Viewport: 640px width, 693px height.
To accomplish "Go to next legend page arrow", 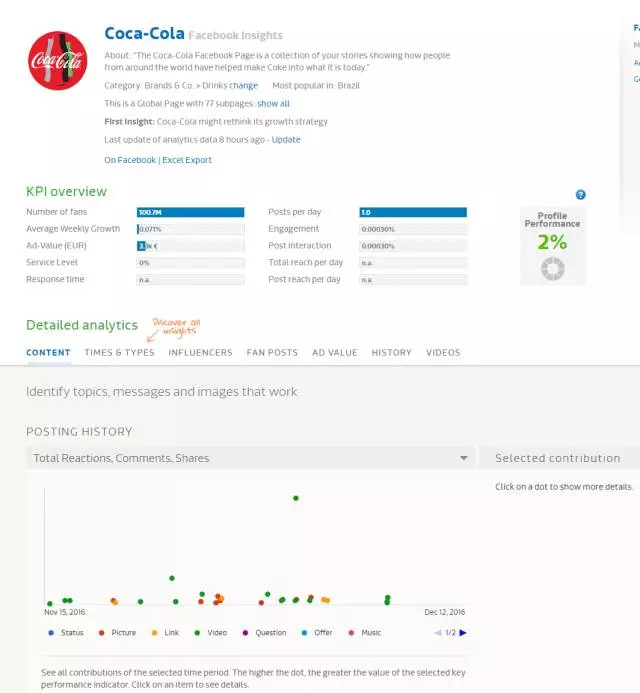I will (463, 632).
